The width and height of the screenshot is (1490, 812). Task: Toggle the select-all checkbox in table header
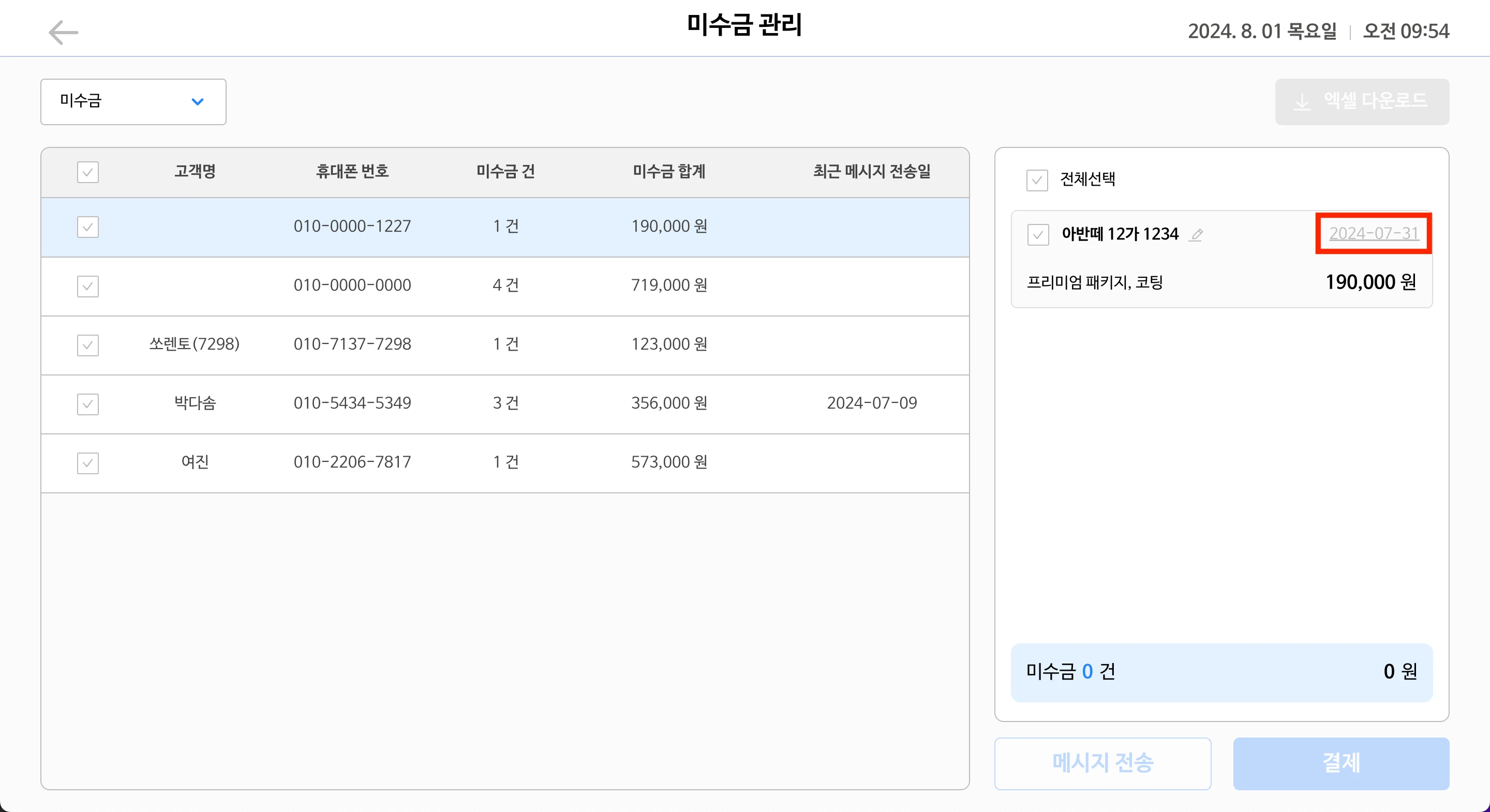tap(88, 172)
